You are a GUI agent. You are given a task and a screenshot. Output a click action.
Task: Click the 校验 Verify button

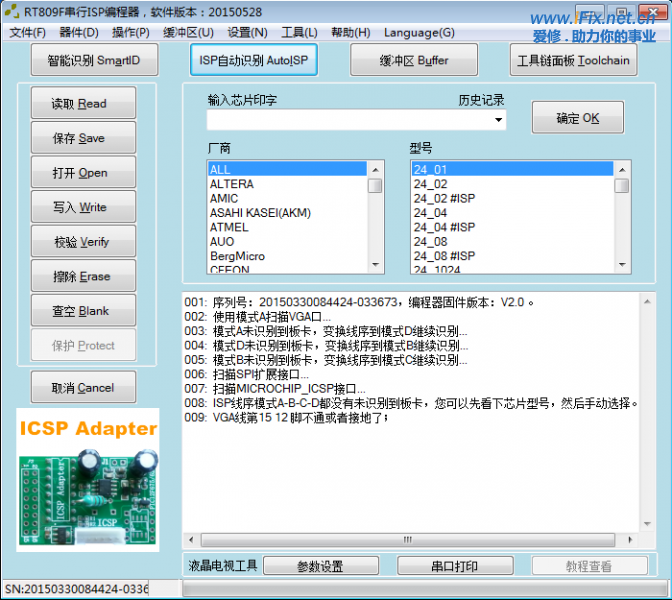pyautogui.click(x=79, y=242)
